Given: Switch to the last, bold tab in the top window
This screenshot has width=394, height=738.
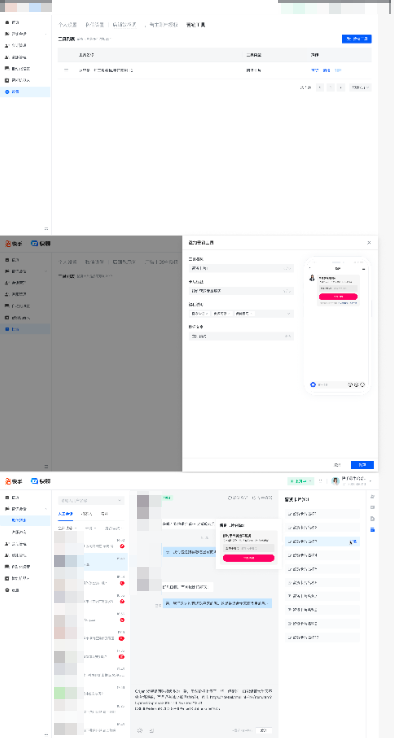Looking at the screenshot, I should (x=196, y=24).
